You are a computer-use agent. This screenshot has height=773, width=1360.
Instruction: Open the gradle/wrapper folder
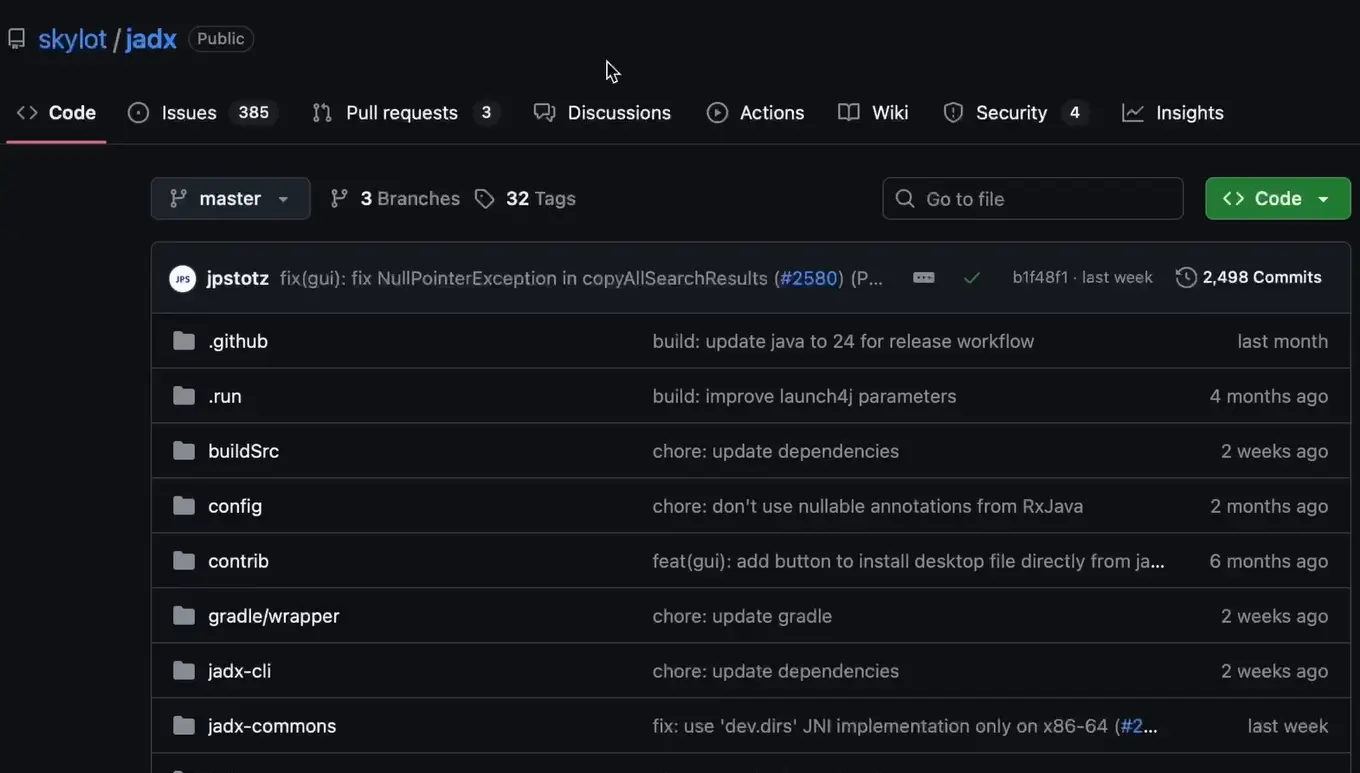click(274, 616)
